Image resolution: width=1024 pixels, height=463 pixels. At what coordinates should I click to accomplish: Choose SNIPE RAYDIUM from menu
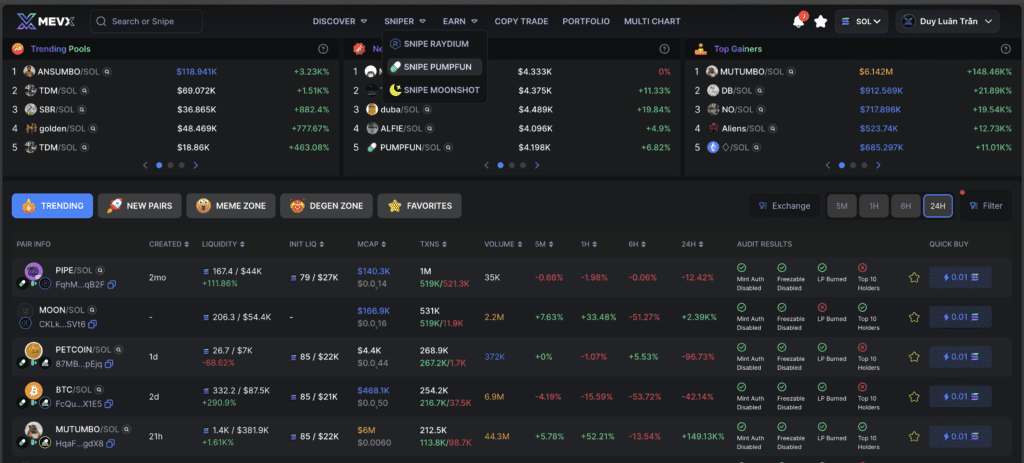tap(434, 44)
